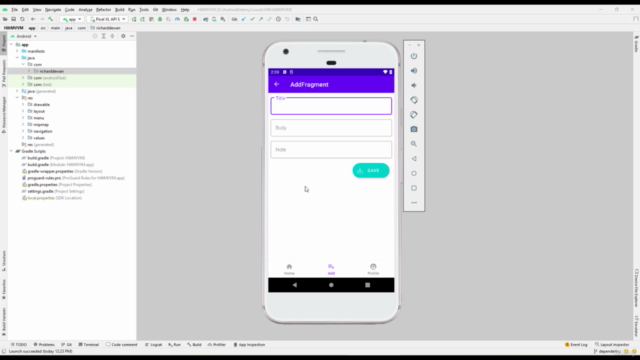This screenshot has width=640, height=360.
Task: Click the emulator power button
Action: click(414, 56)
